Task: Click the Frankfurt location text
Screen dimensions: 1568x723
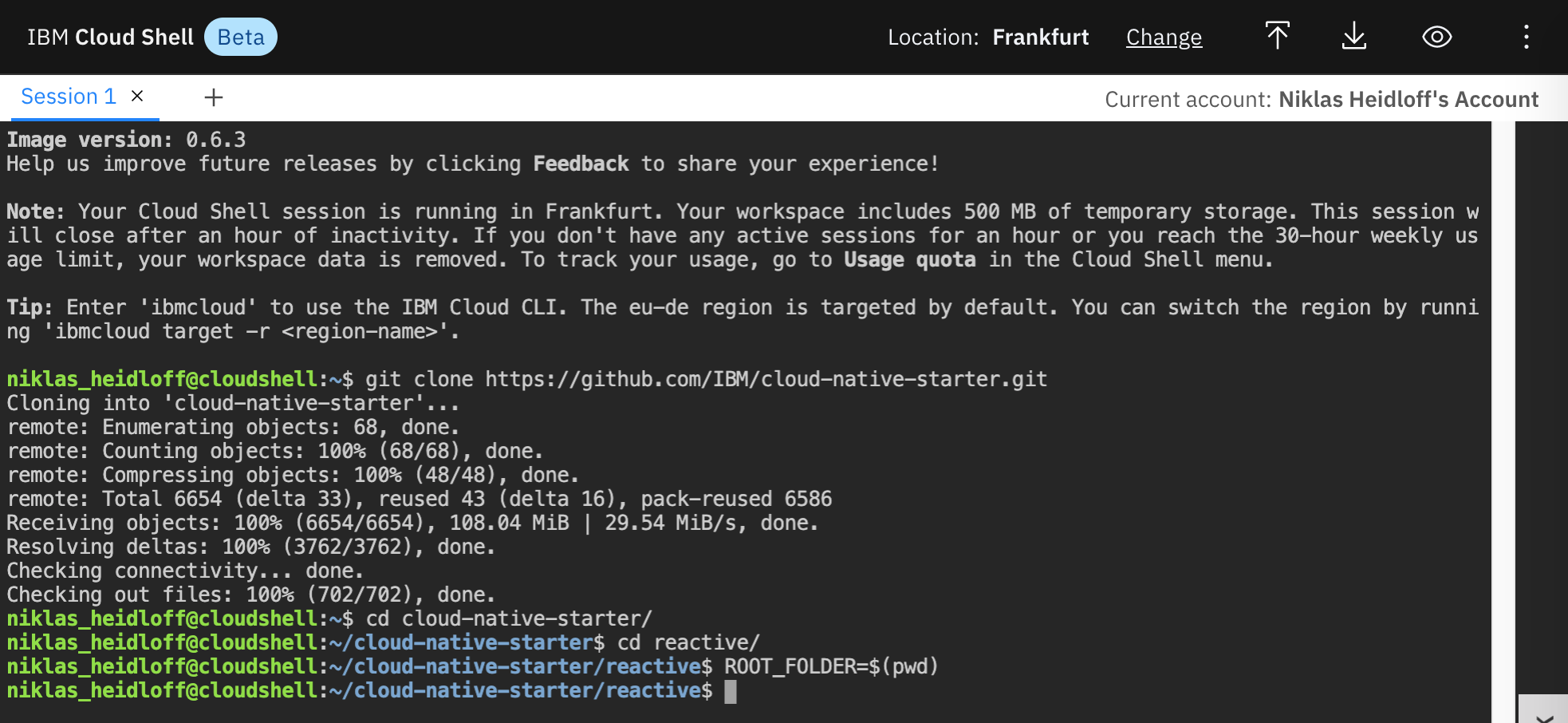Action: coord(1041,38)
